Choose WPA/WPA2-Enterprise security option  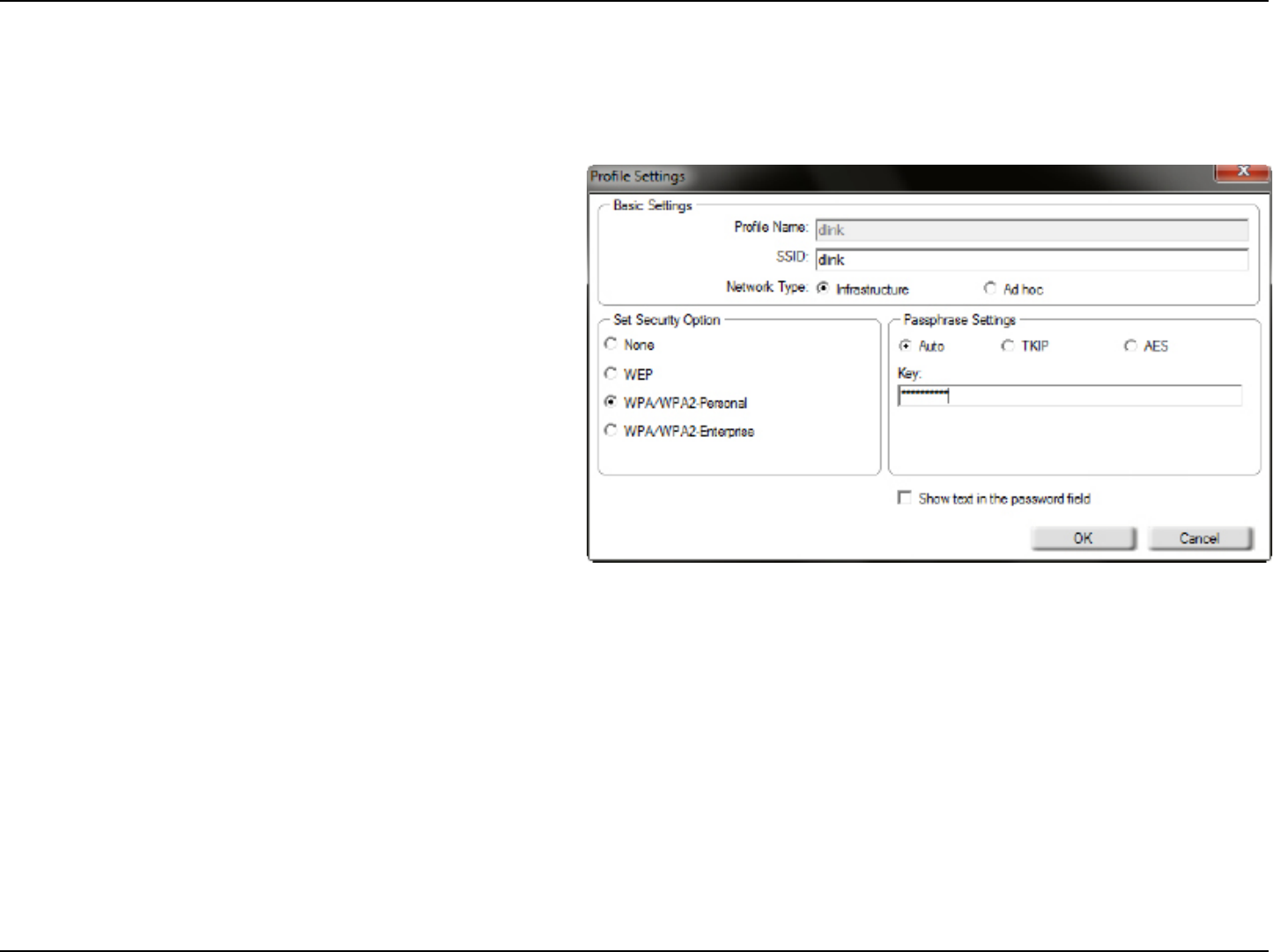[611, 431]
